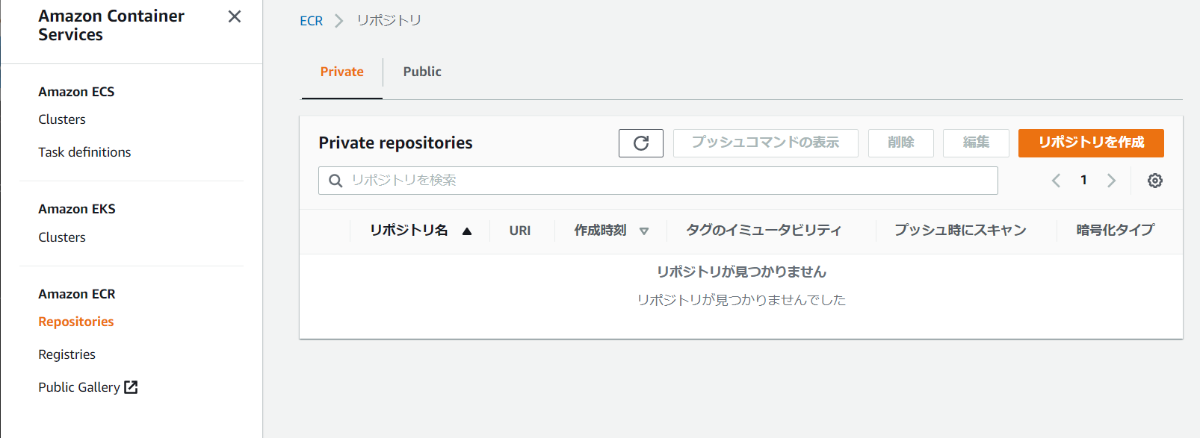The height and width of the screenshot is (438, 1200).
Task: Refresh the private repositories list
Action: [641, 143]
